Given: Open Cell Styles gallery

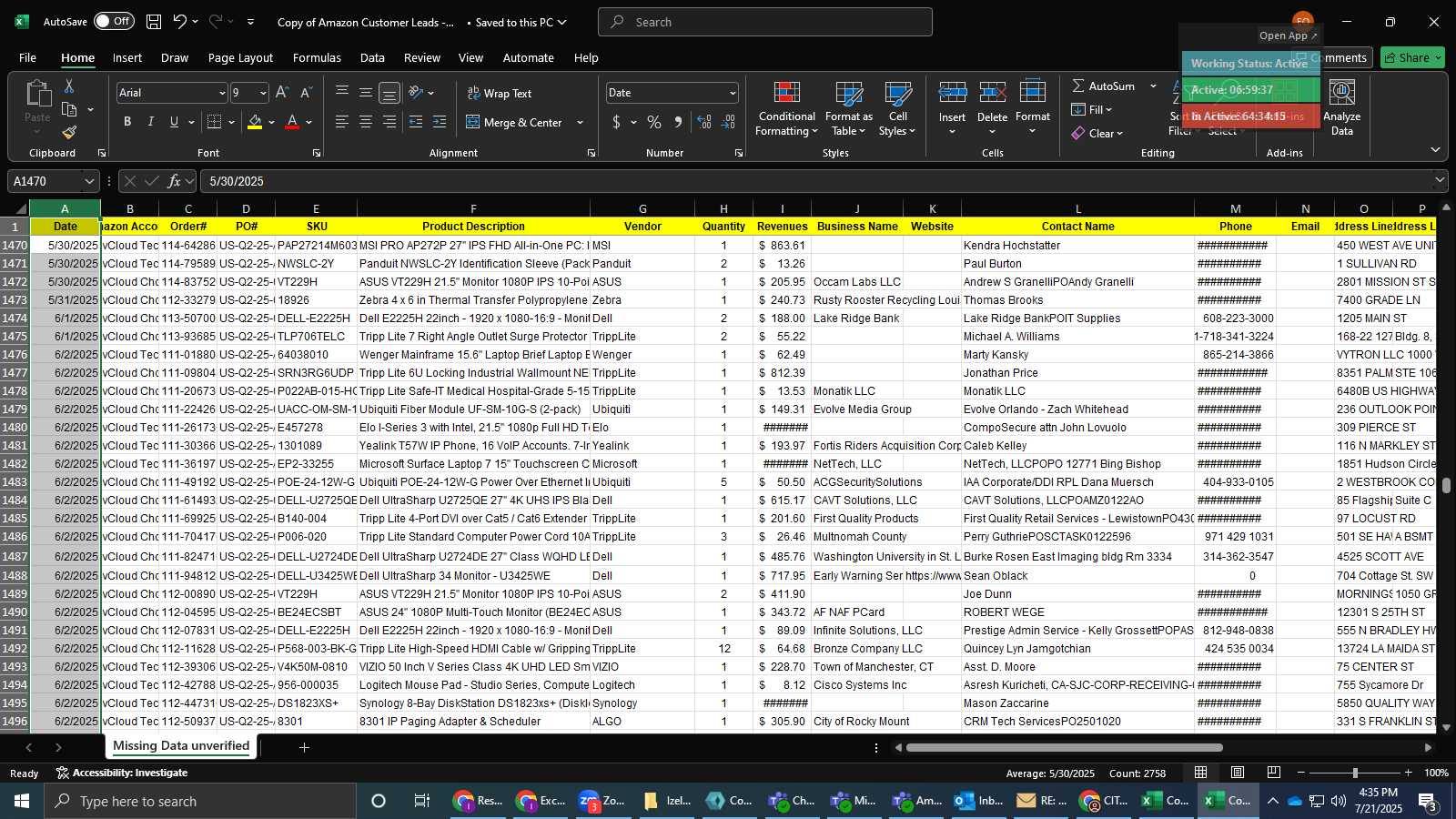Looking at the screenshot, I should 898,108.
